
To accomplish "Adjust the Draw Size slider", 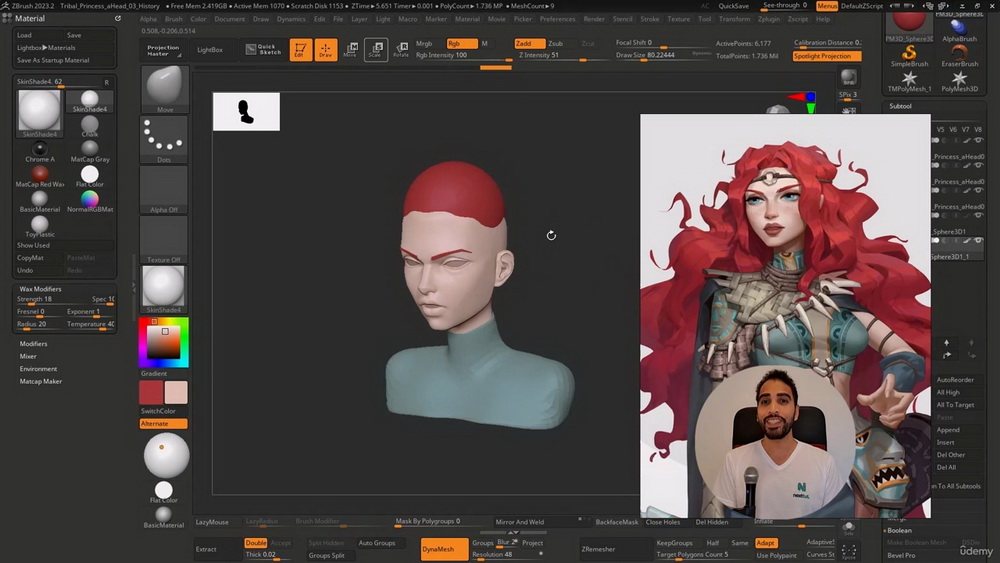I will click(663, 55).
